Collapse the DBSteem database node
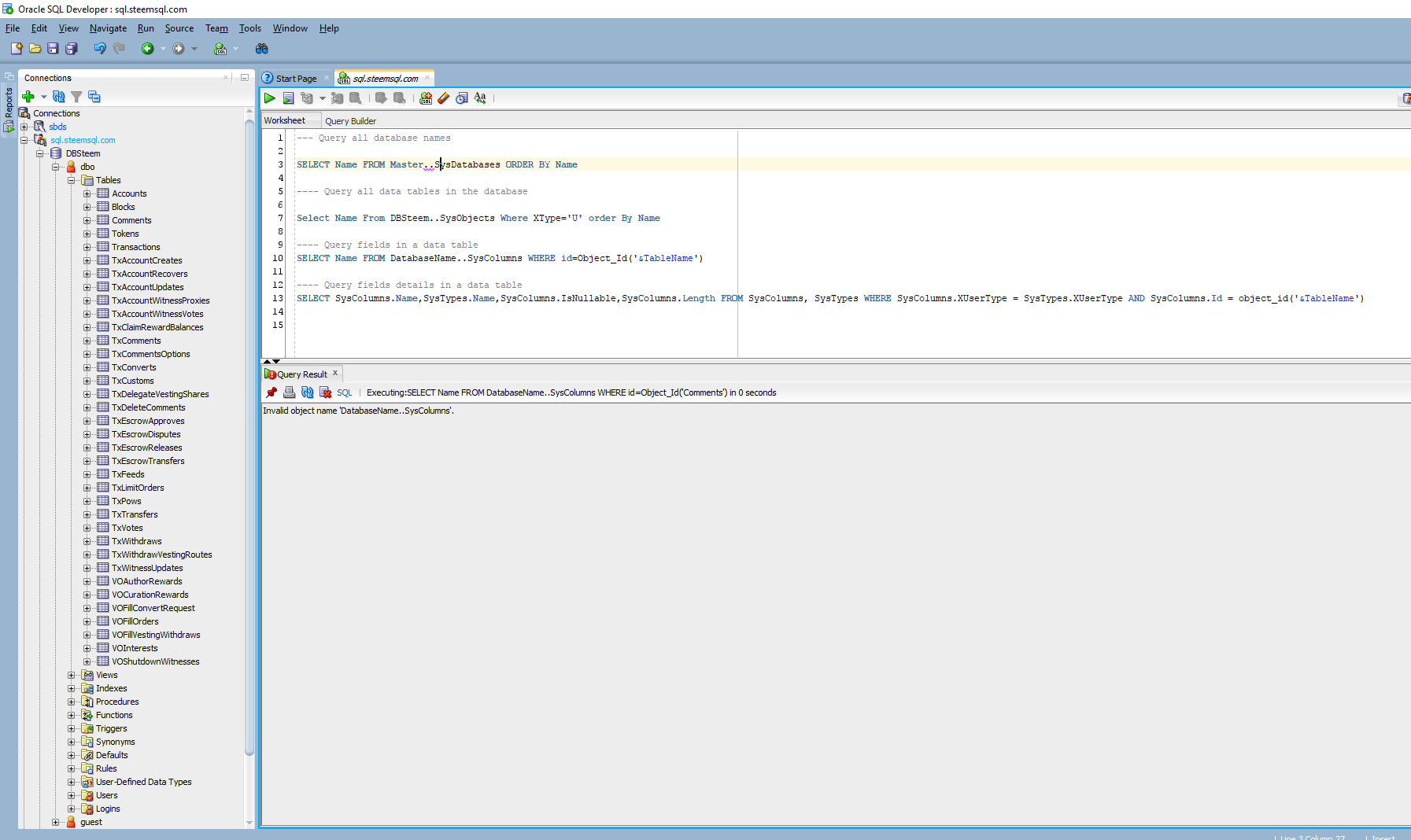Viewport: 1411px width, 840px height. click(x=40, y=153)
